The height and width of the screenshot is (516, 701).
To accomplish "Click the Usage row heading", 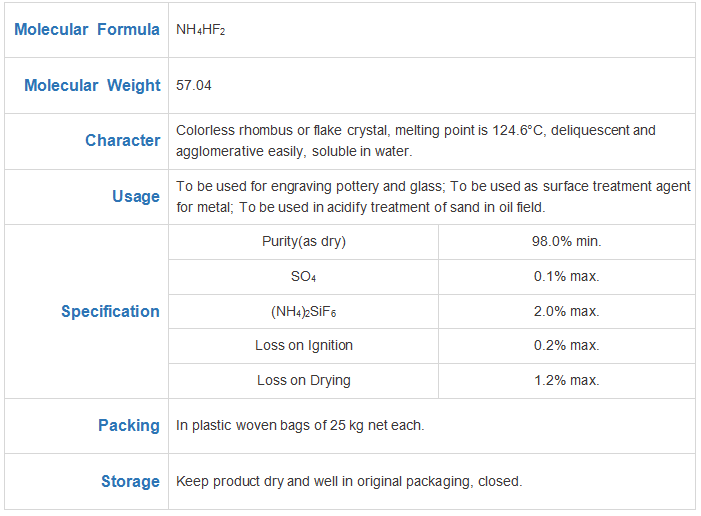I will 136,196.
